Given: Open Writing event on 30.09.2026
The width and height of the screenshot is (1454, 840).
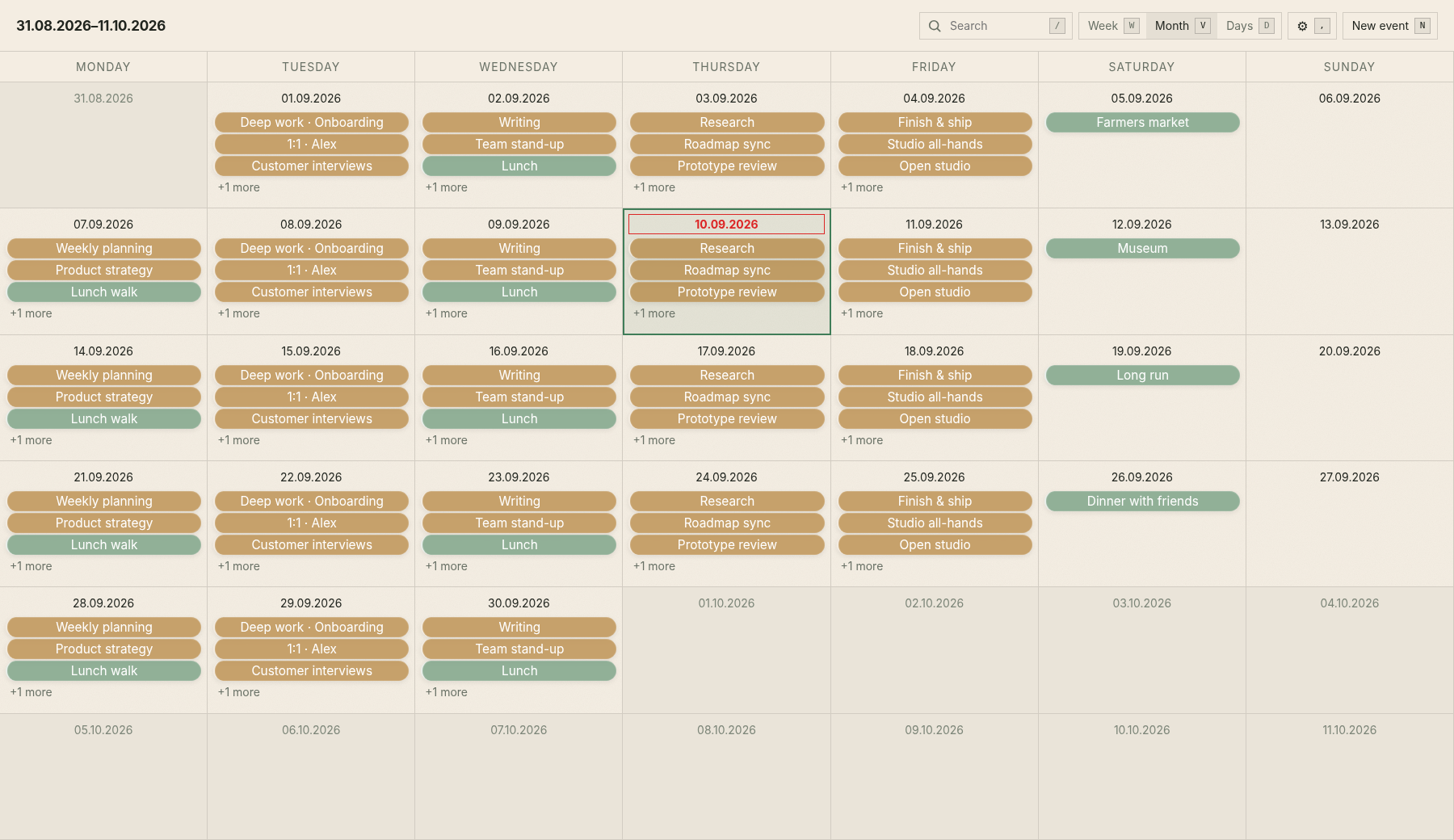Looking at the screenshot, I should tap(519, 627).
